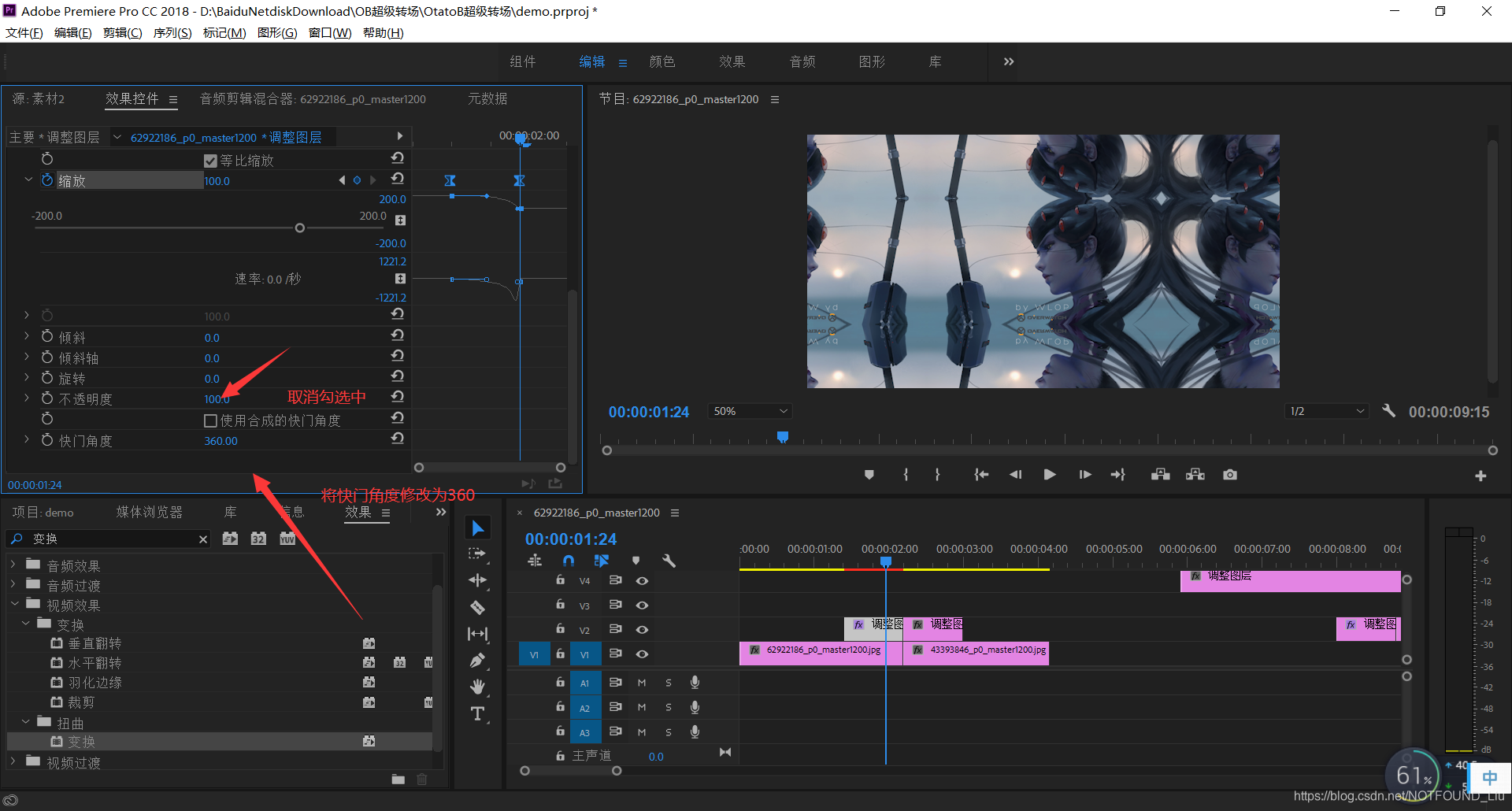Click the Add Marker button in program monitor

click(x=869, y=475)
